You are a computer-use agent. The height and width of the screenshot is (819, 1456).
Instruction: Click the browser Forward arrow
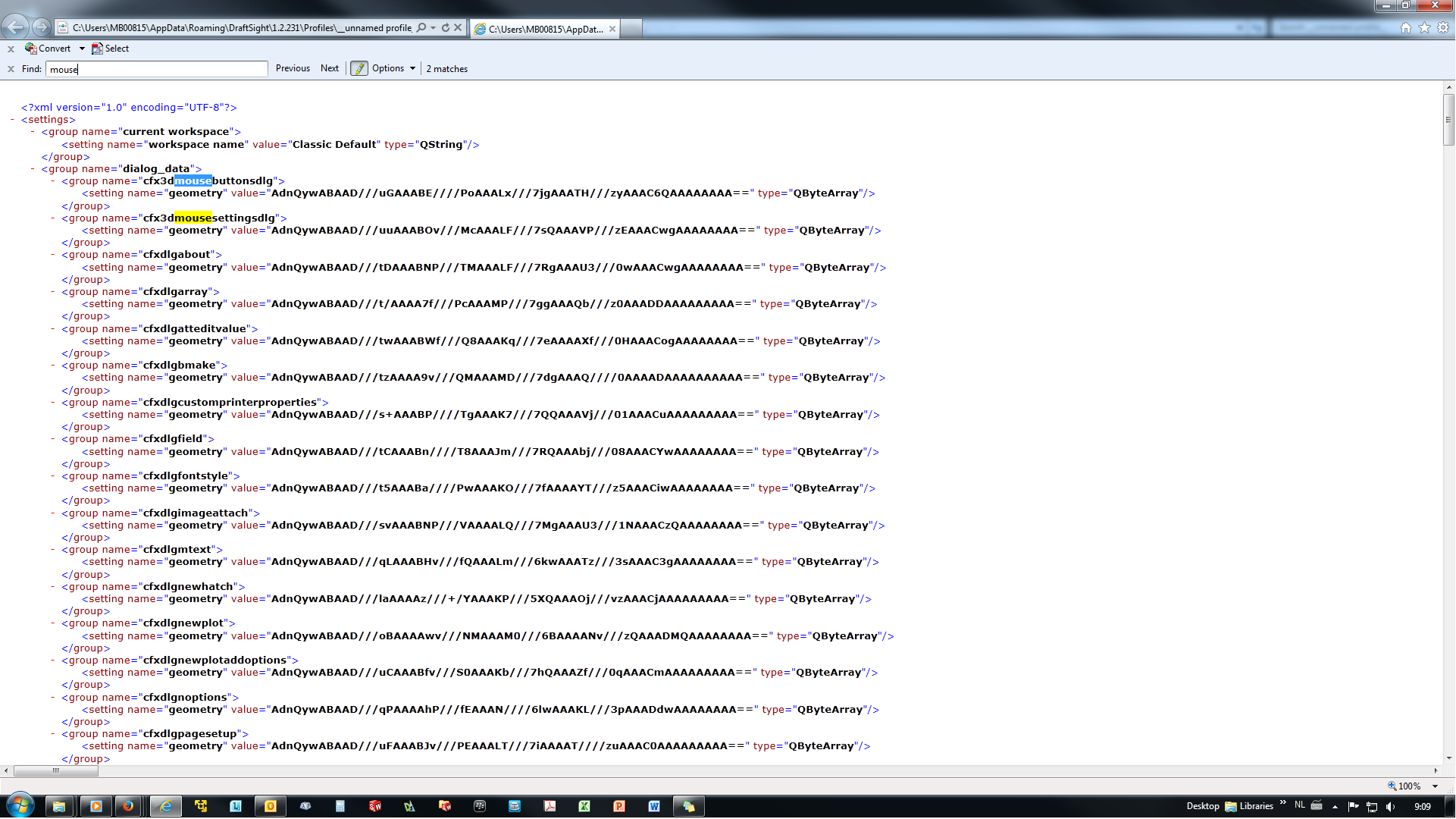coord(42,27)
